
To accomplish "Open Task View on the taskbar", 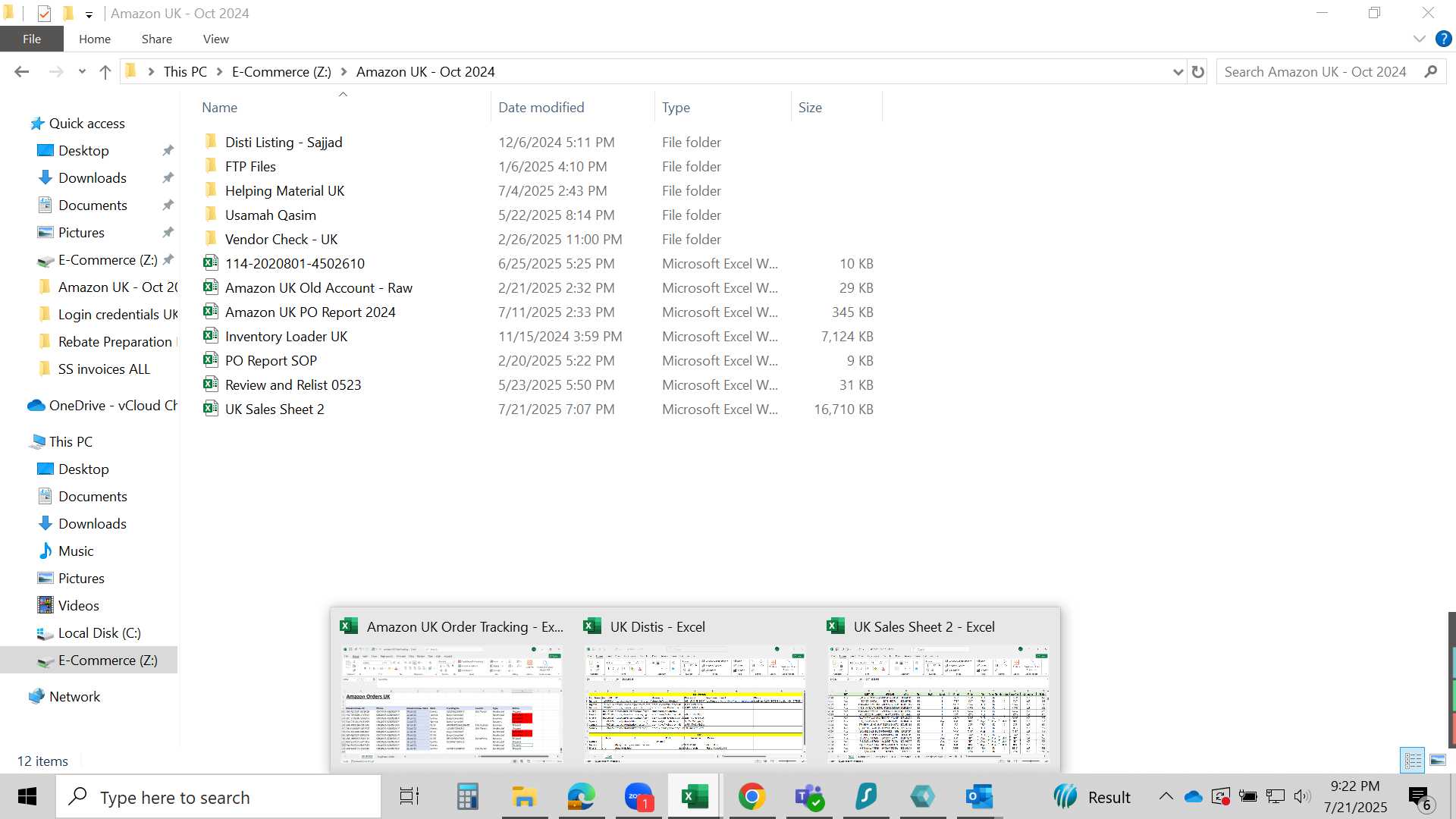I will click(409, 797).
